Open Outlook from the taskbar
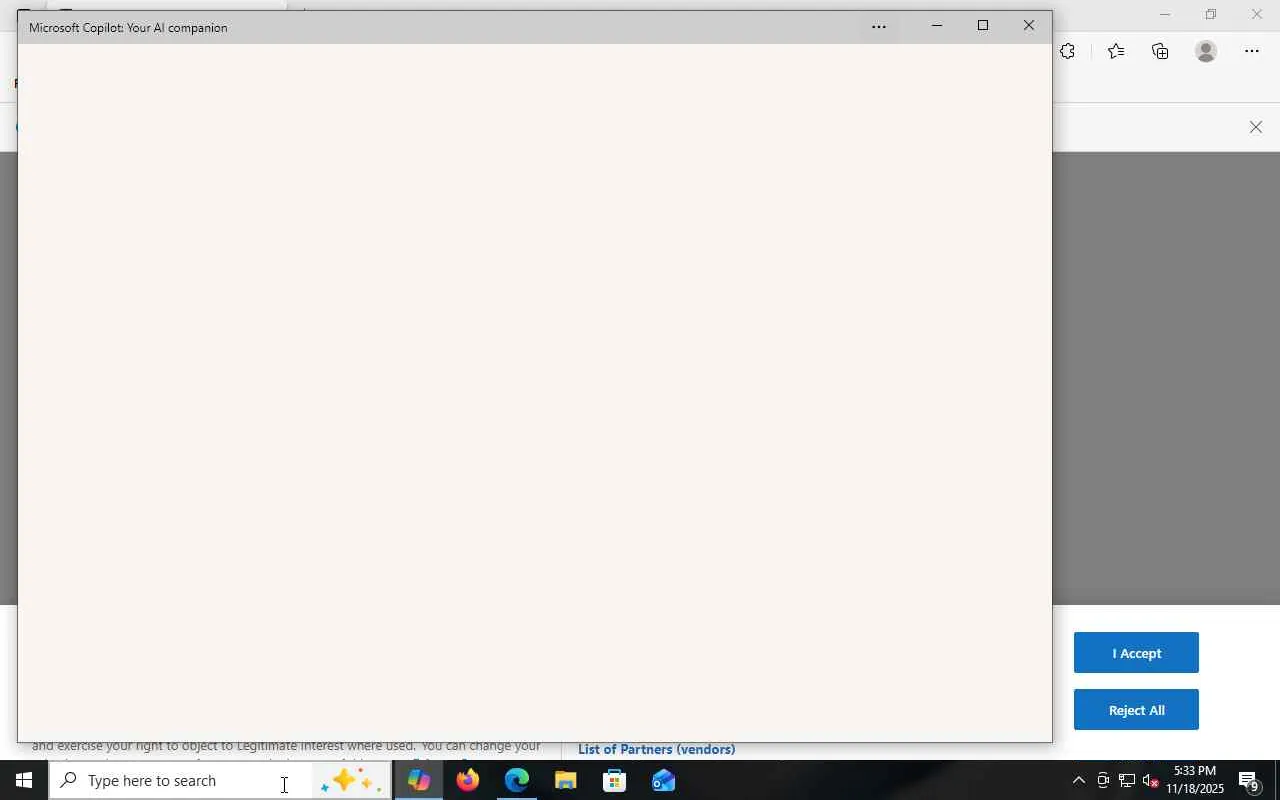1280x800 pixels. [663, 780]
